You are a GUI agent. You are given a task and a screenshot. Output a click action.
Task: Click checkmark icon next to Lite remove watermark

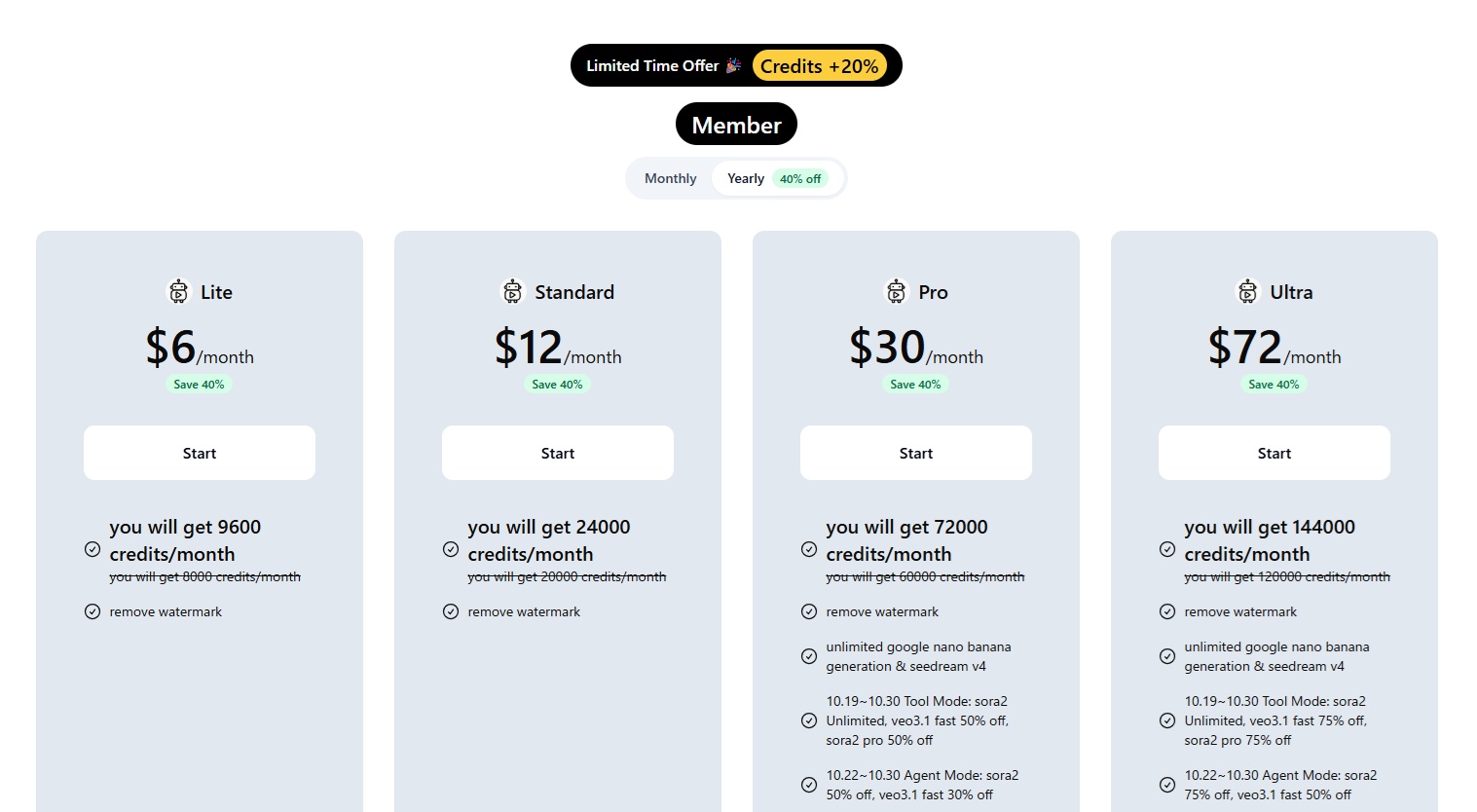pos(92,611)
